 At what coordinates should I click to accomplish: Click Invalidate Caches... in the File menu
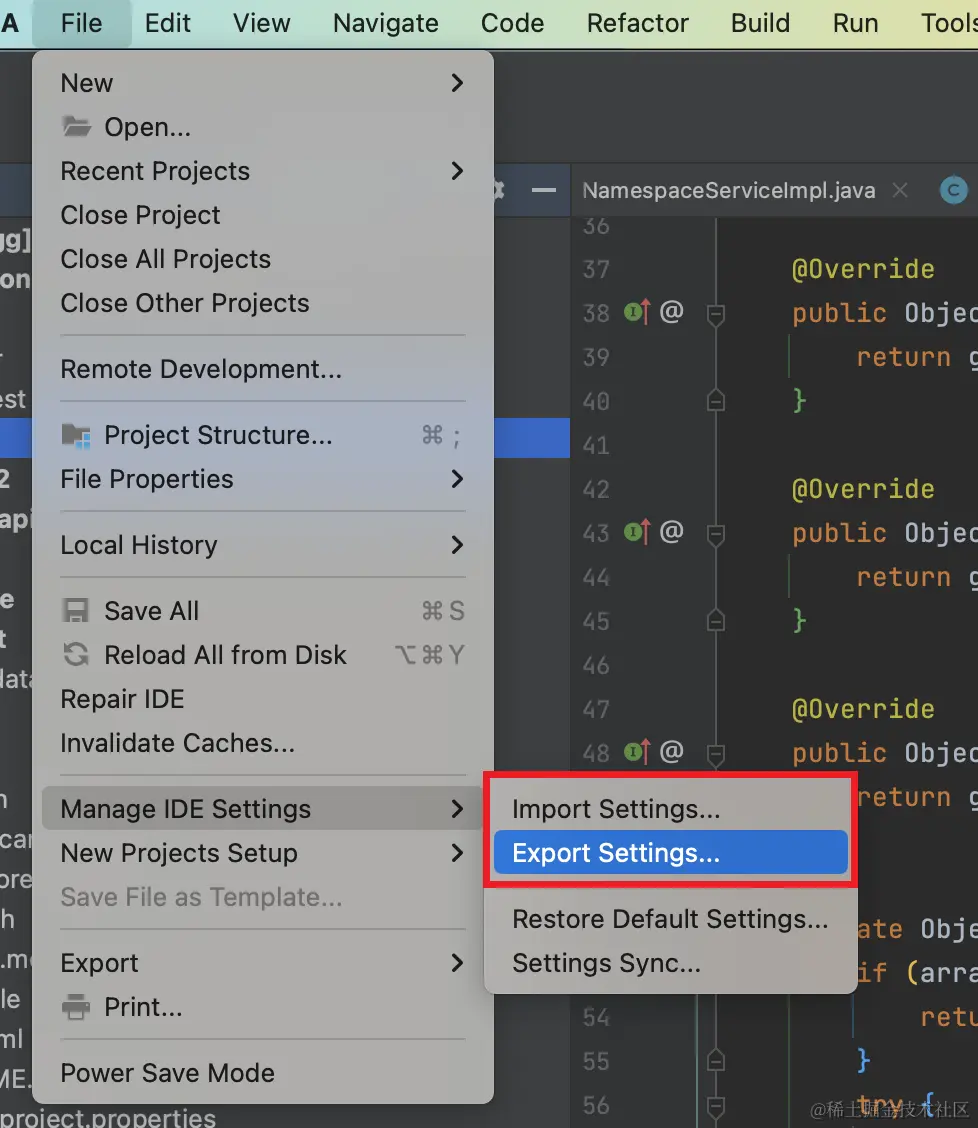tap(177, 743)
